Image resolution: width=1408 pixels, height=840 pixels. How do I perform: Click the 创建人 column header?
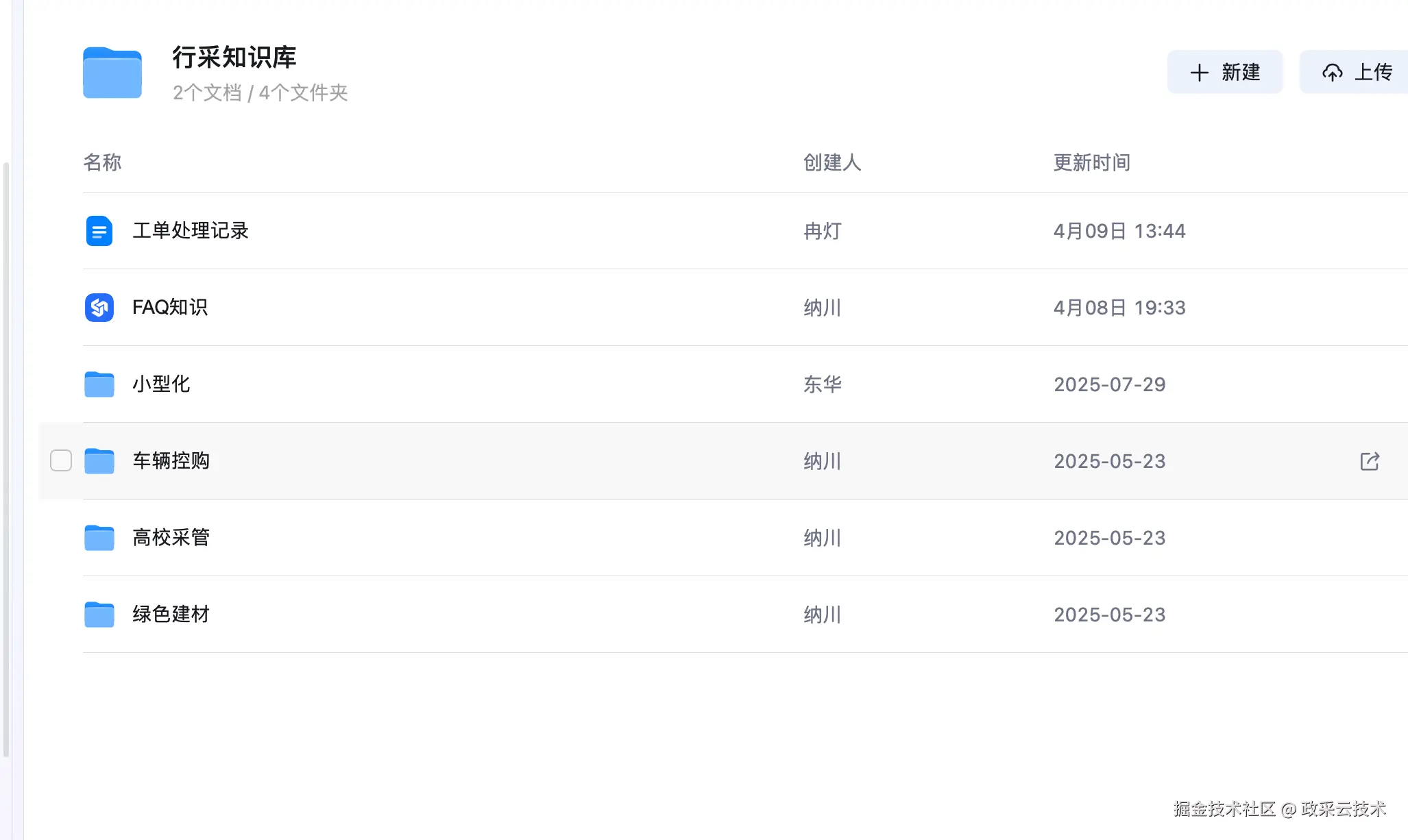(x=832, y=162)
